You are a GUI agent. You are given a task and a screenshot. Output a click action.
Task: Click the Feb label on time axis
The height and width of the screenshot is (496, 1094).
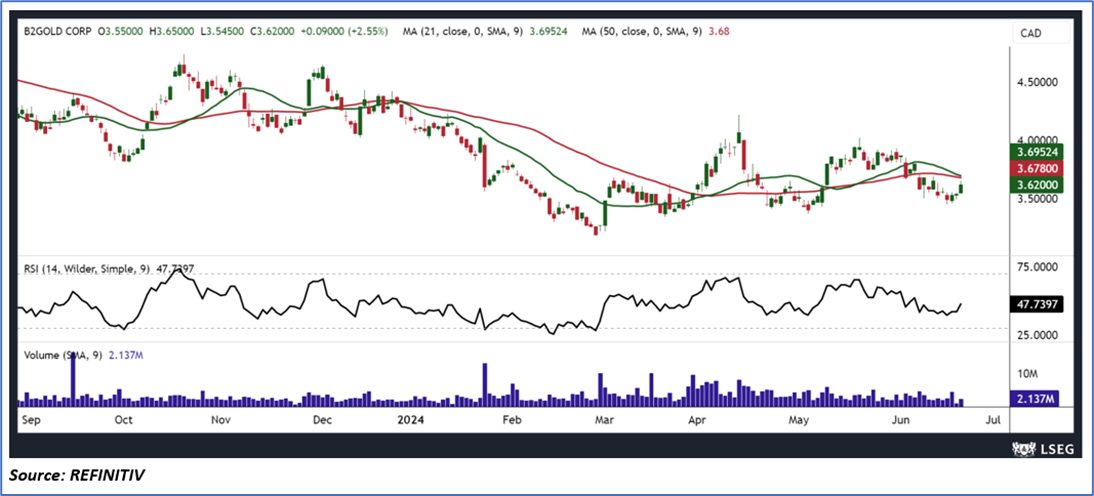click(511, 421)
